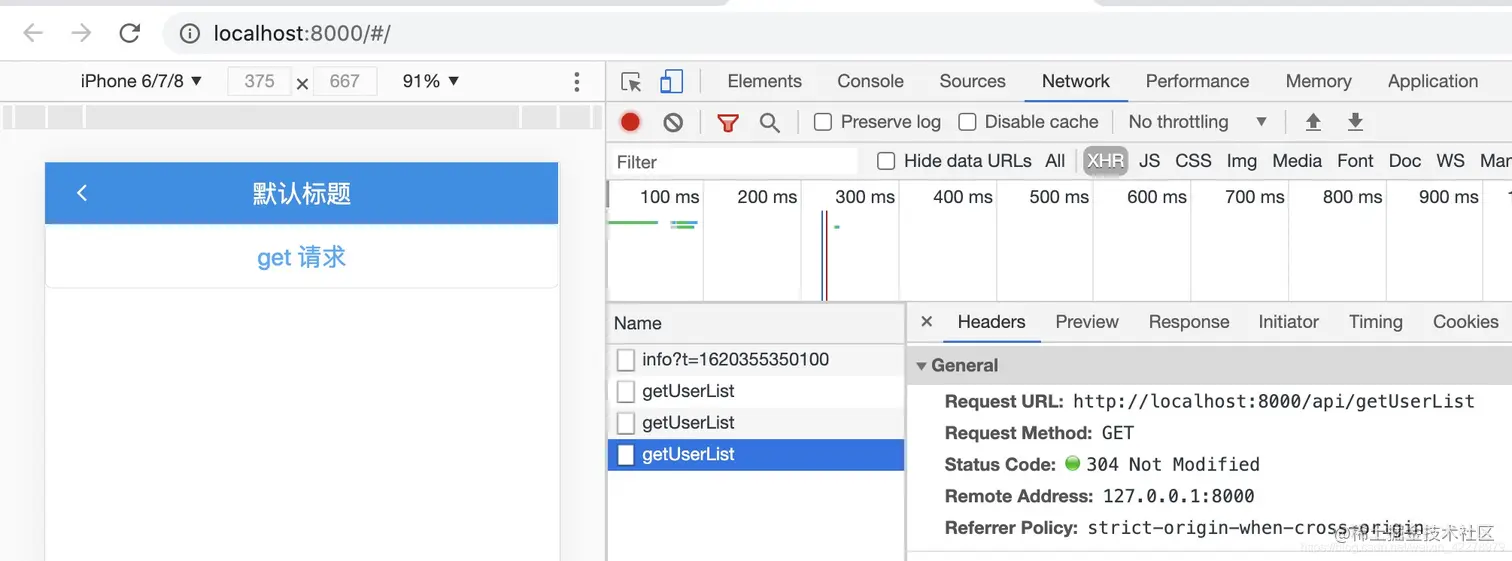The image size is (1512, 561).
Task: Click the dimension swap icon between width and height
Action: (302, 84)
